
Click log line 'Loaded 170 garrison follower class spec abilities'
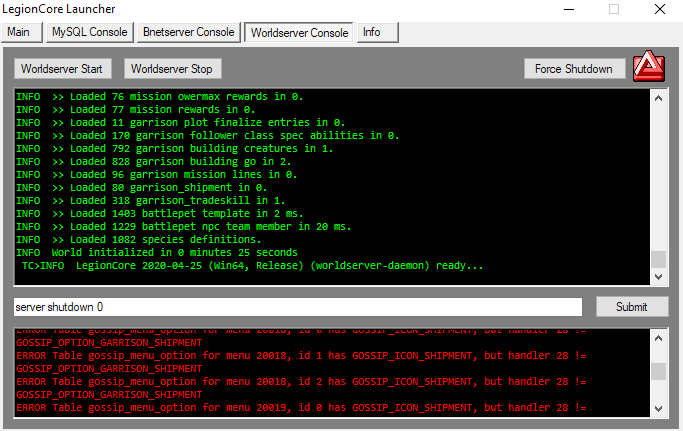tap(207, 136)
